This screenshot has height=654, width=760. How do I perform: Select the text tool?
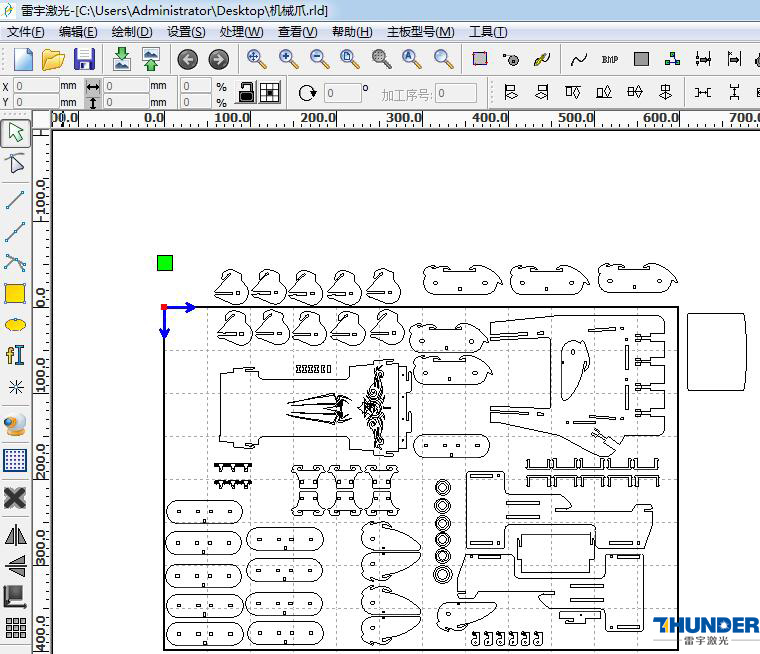[x=15, y=355]
